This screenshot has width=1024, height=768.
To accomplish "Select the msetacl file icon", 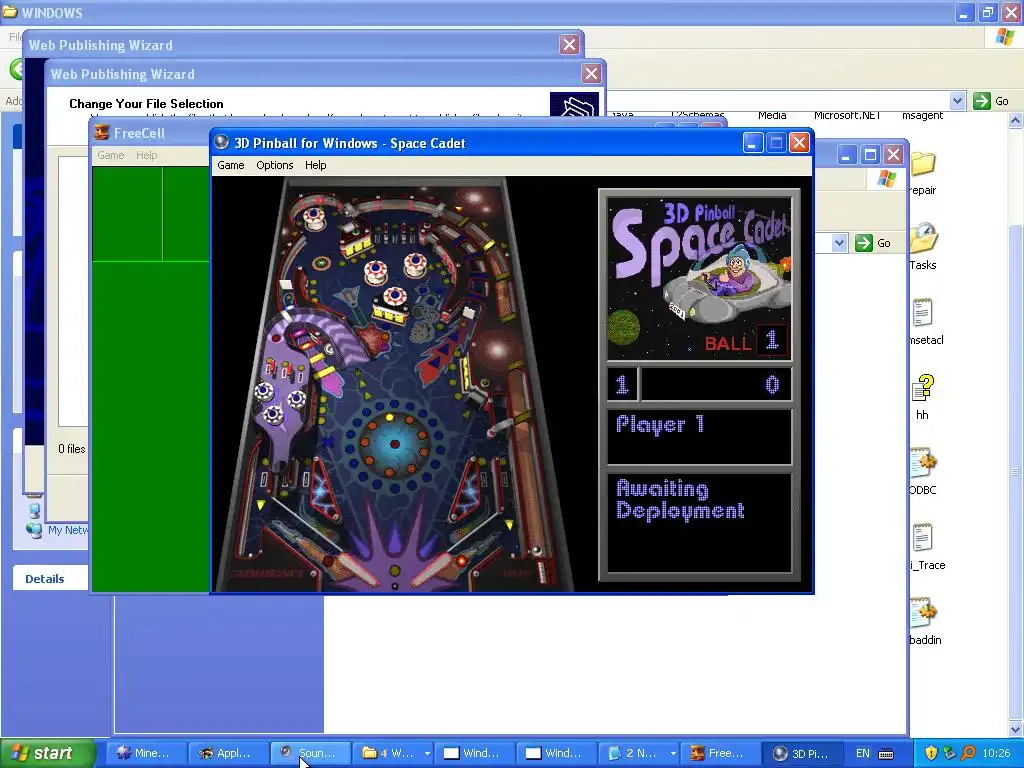I will click(x=922, y=313).
